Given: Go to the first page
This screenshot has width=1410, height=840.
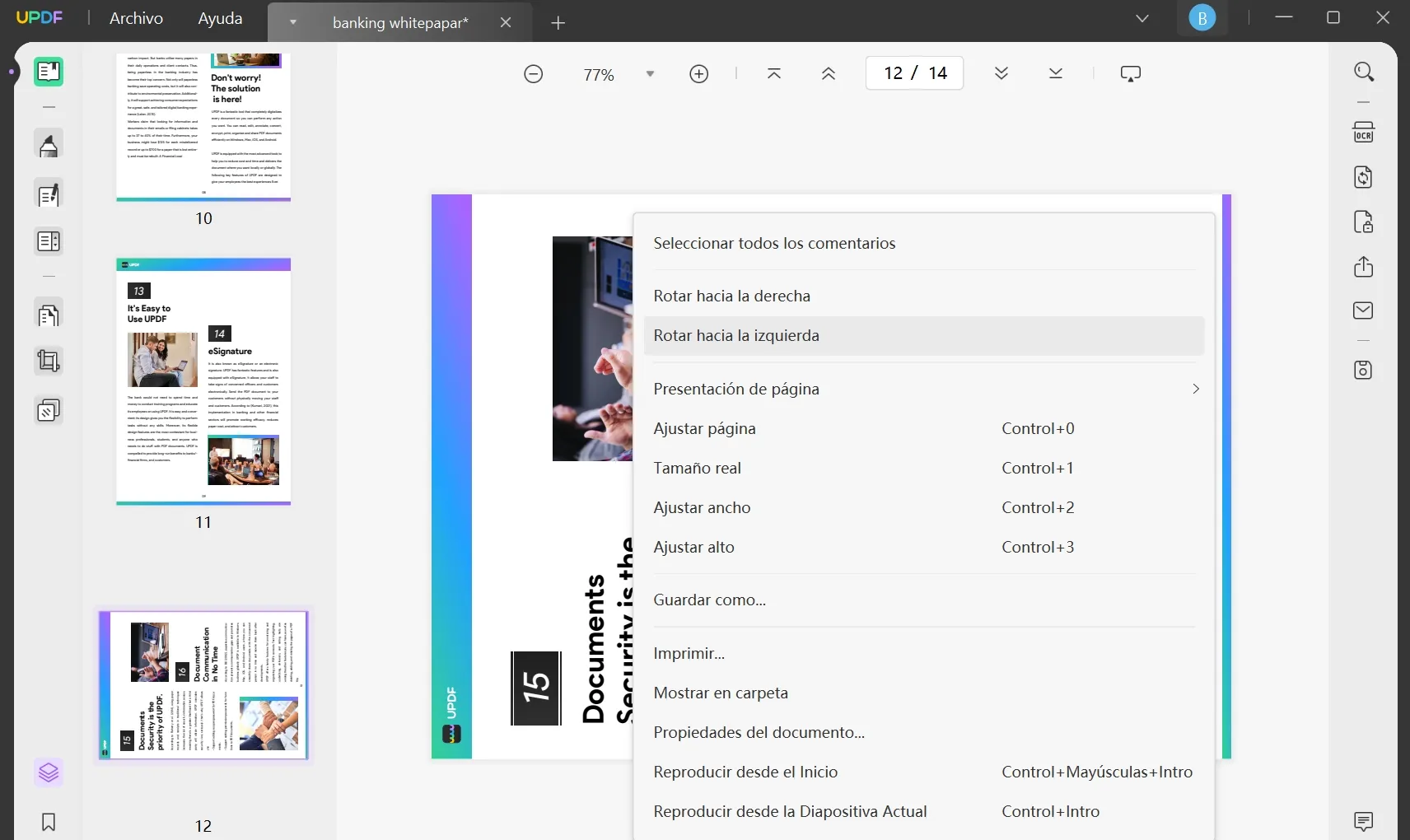Looking at the screenshot, I should (x=774, y=73).
